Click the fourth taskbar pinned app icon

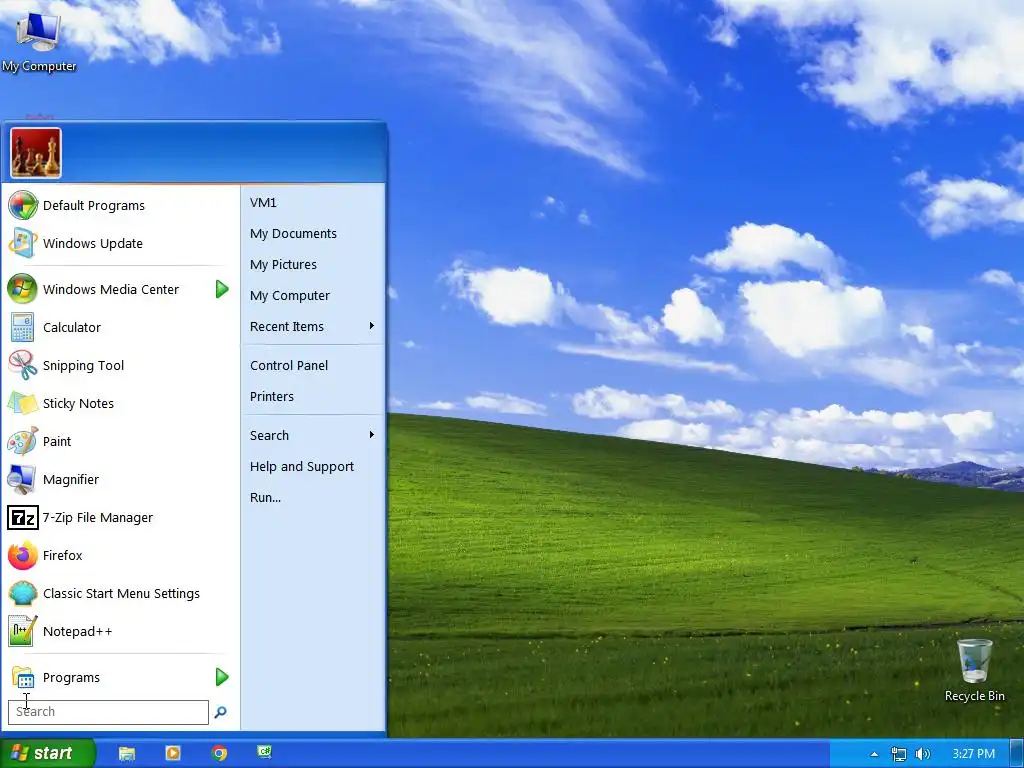(264, 752)
